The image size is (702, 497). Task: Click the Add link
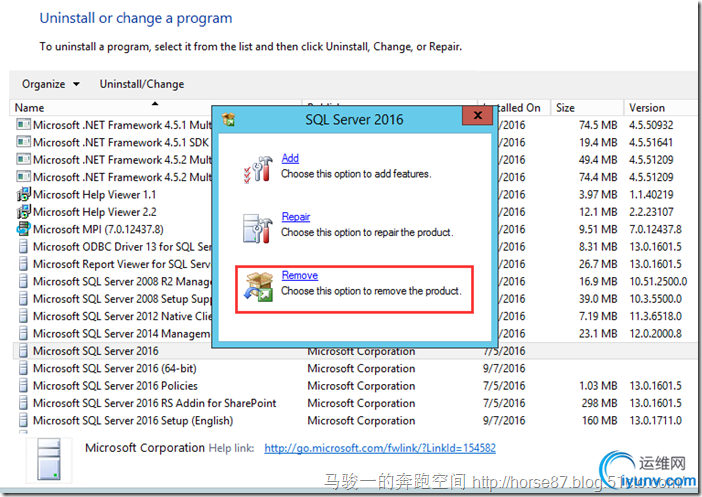[290, 158]
